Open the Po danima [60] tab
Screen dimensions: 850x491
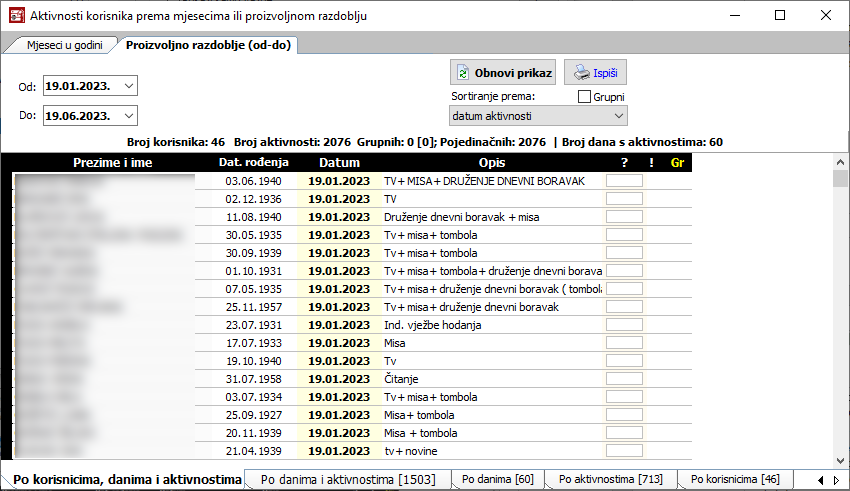(497, 480)
